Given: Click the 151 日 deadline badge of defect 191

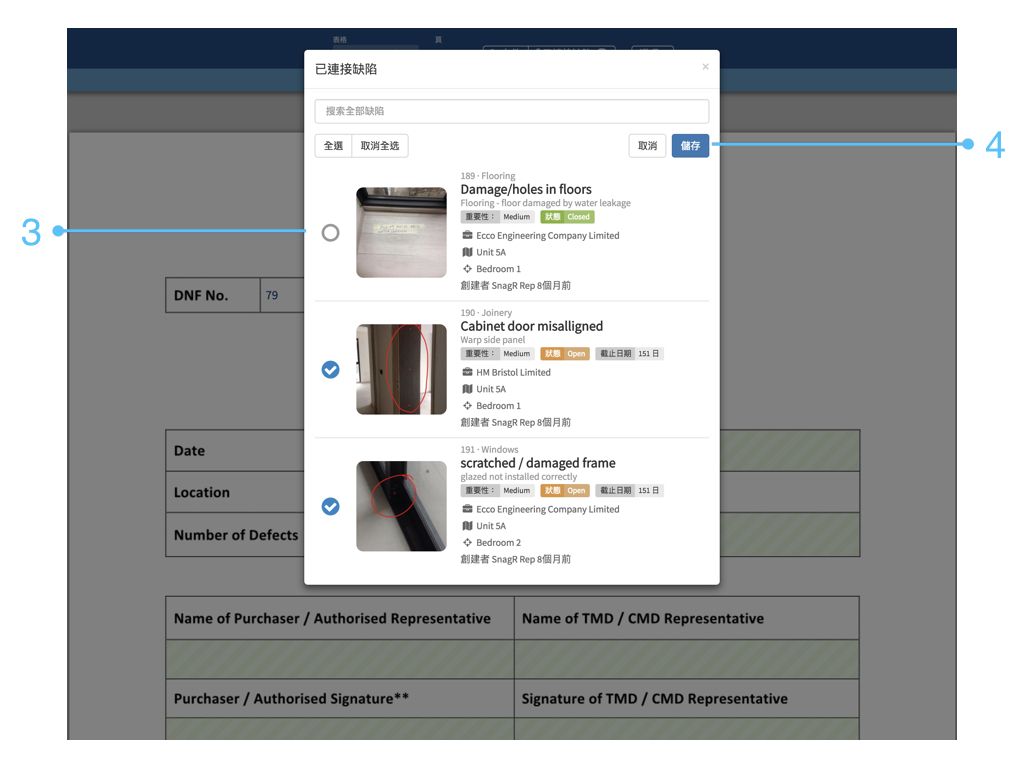Looking at the screenshot, I should click(x=630, y=490).
